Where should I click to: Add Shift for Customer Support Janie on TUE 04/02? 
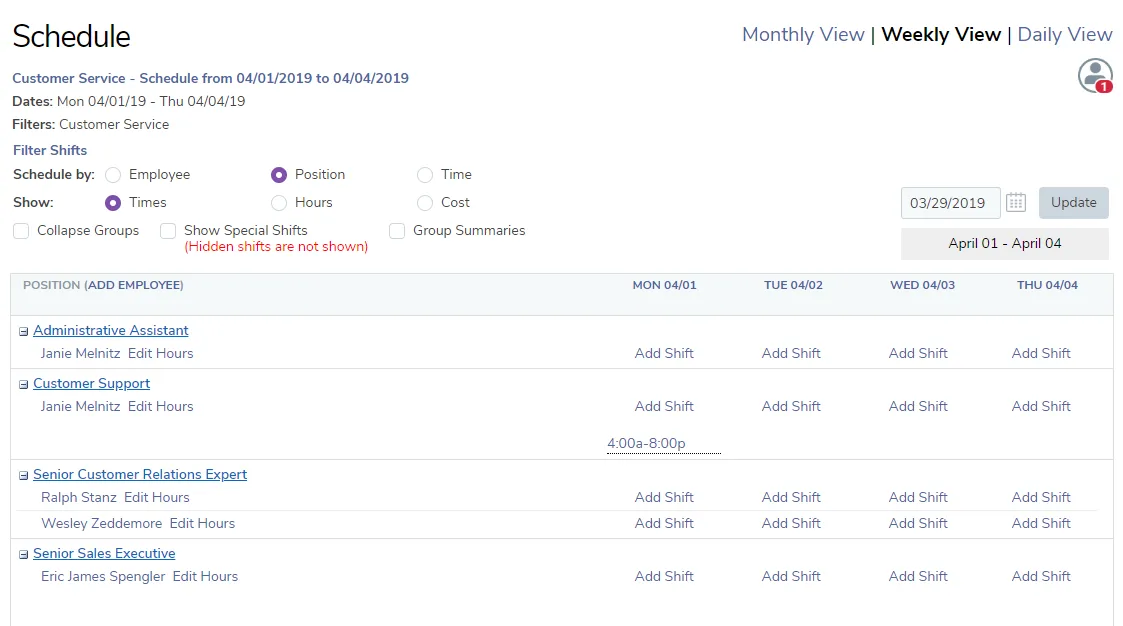click(791, 406)
